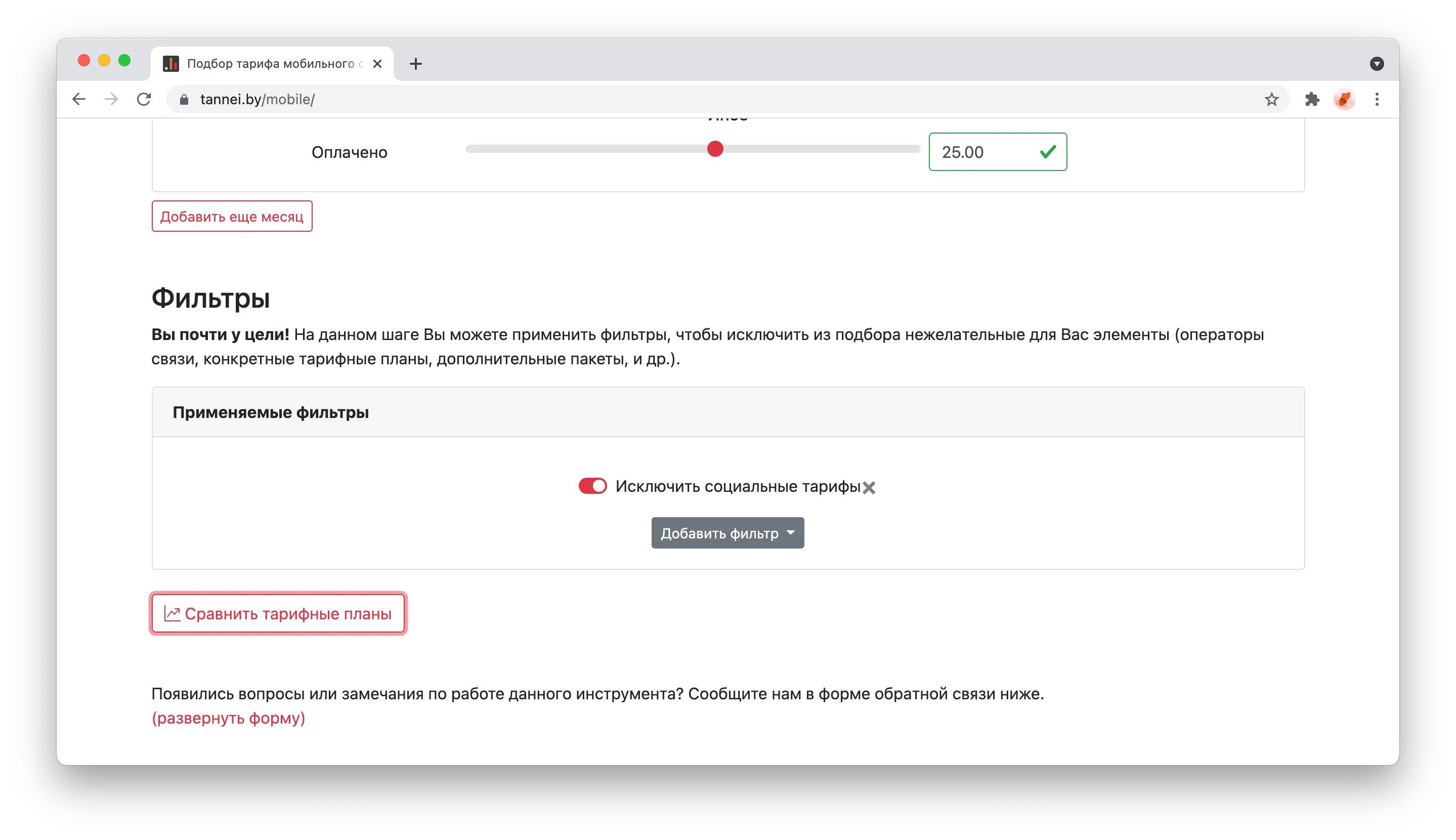Open the Chrome profile avatar
This screenshot has height=840, width=1456.
[1344, 99]
